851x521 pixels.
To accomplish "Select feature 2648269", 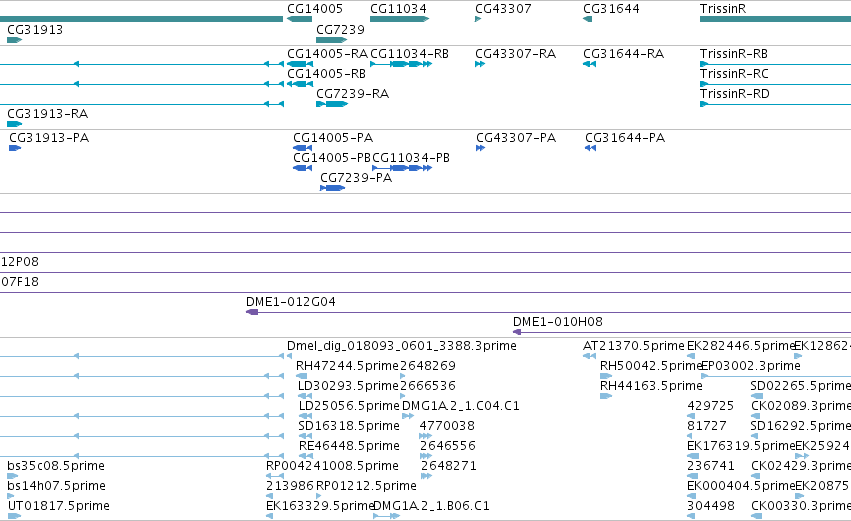I will point(403,376).
